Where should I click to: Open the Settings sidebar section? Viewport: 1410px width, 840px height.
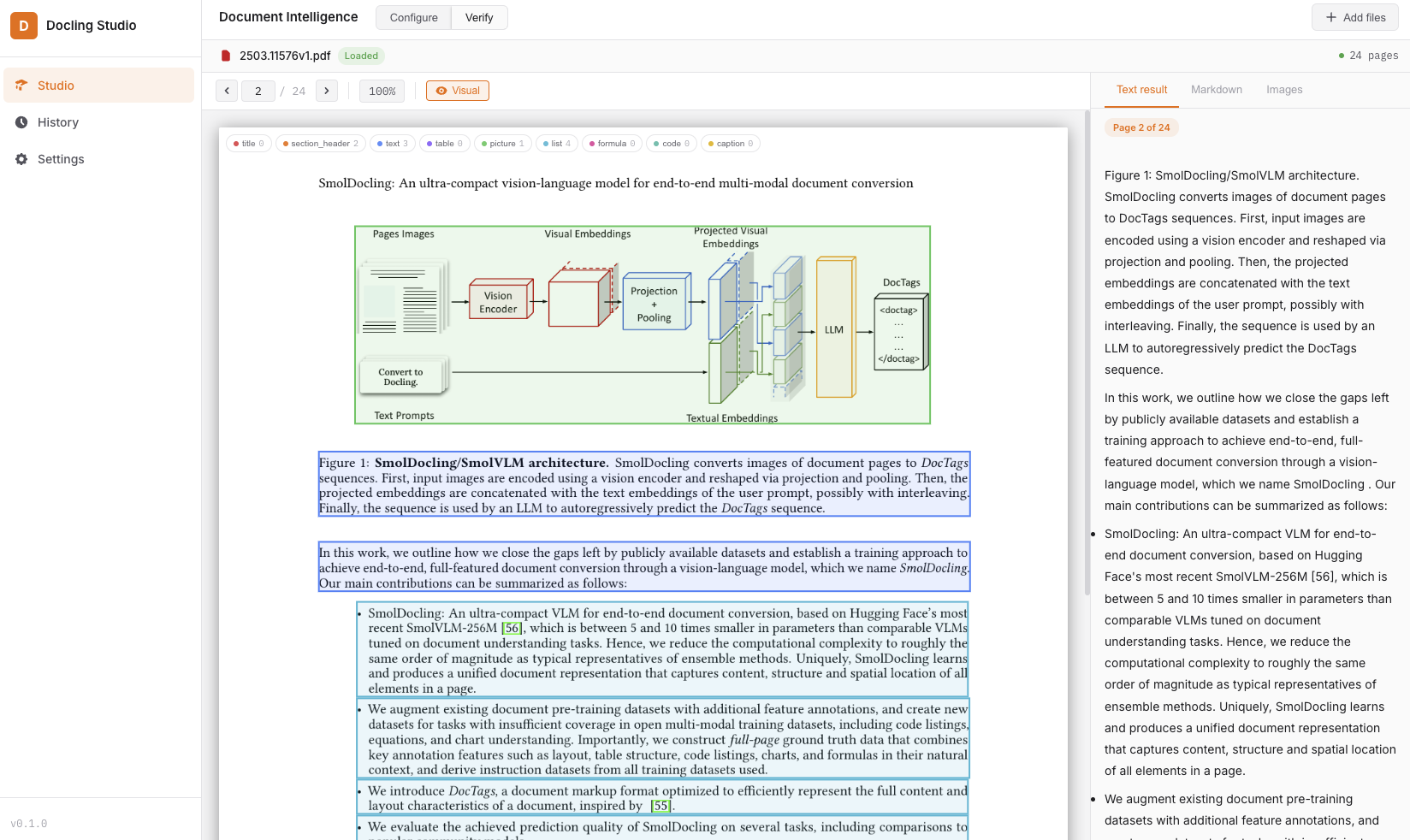point(99,159)
